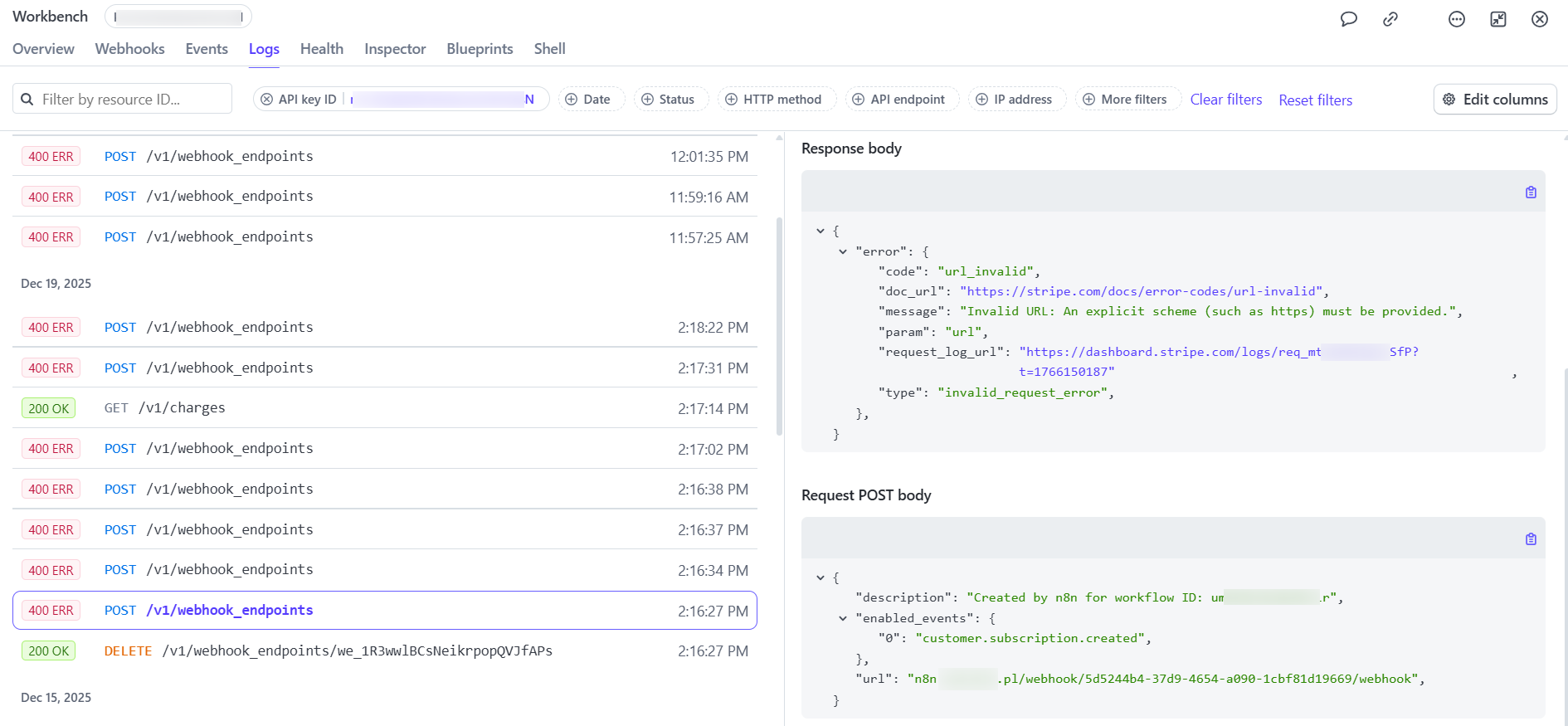
Task: Copy the Response body to clipboard
Action: (1531, 192)
